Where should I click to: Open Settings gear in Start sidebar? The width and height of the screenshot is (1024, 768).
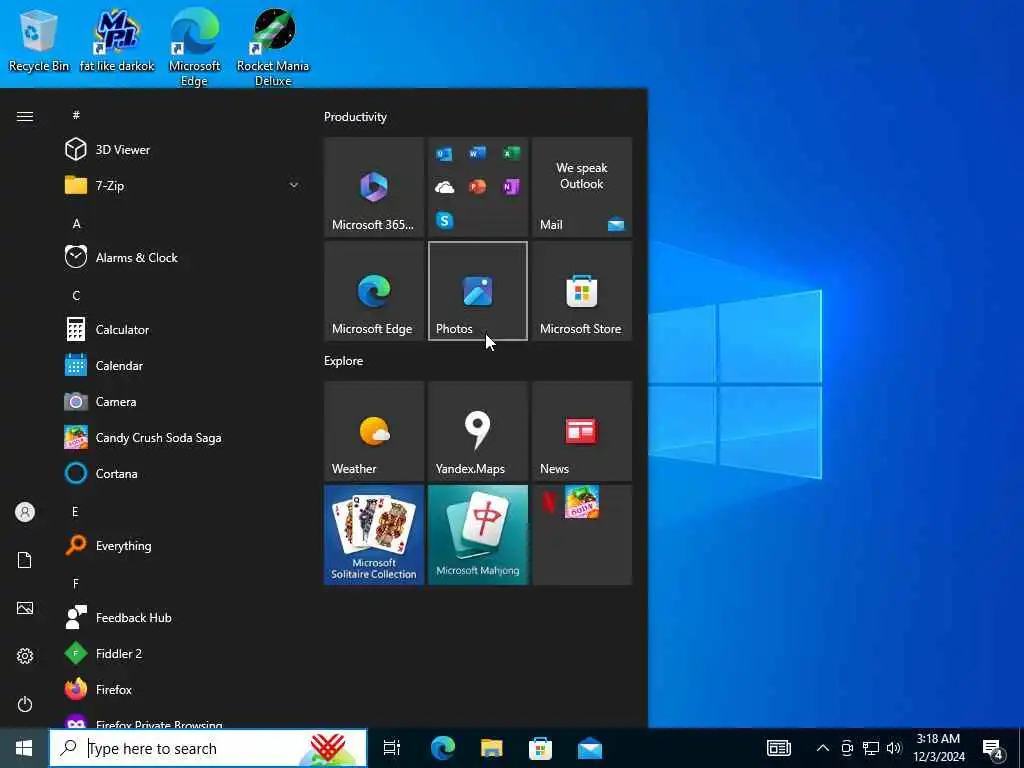tap(25, 656)
